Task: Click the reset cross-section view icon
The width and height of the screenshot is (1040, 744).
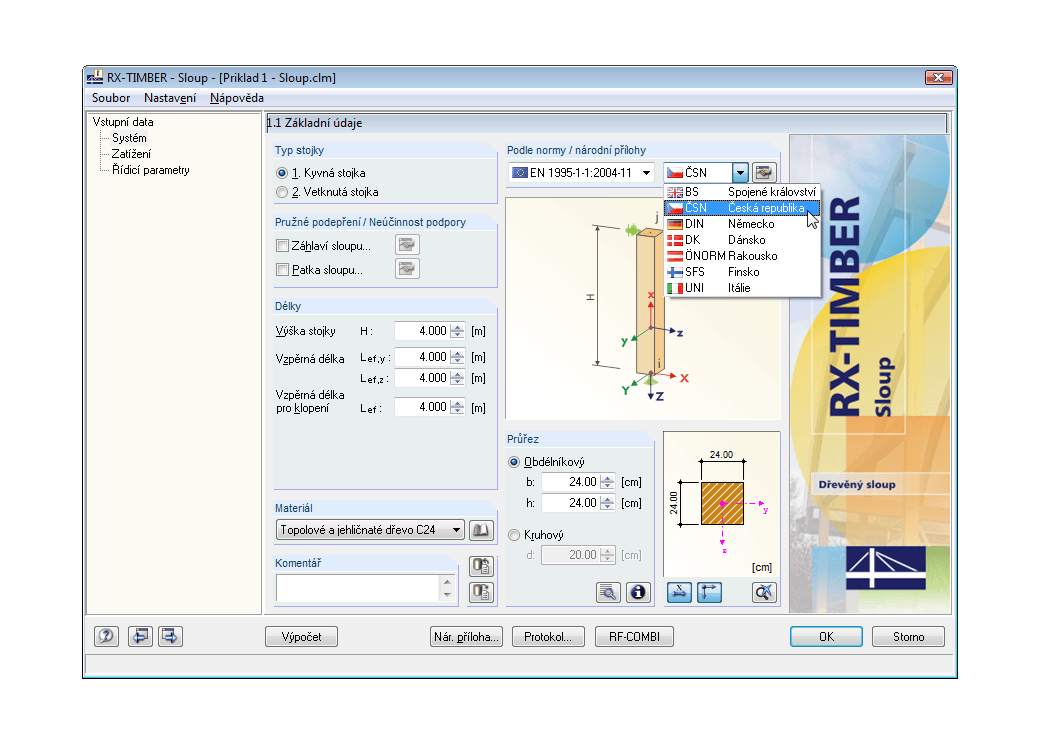Action: click(x=764, y=592)
